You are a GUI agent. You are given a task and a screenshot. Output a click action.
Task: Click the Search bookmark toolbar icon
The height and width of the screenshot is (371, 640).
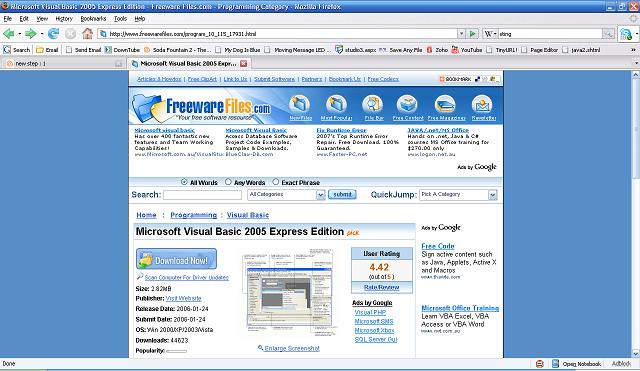(17, 50)
